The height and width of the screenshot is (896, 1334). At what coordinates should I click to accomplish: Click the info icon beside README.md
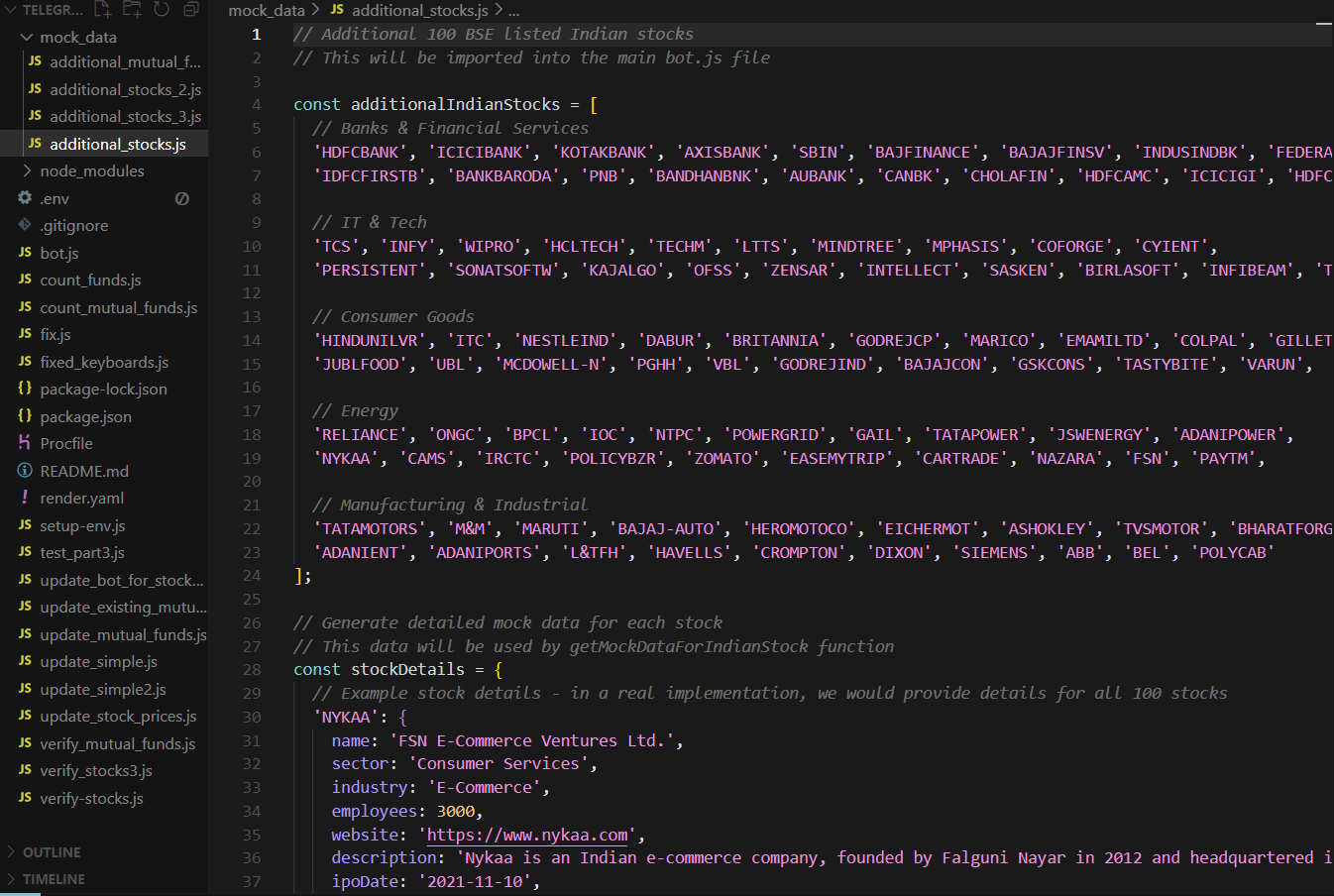tap(25, 470)
